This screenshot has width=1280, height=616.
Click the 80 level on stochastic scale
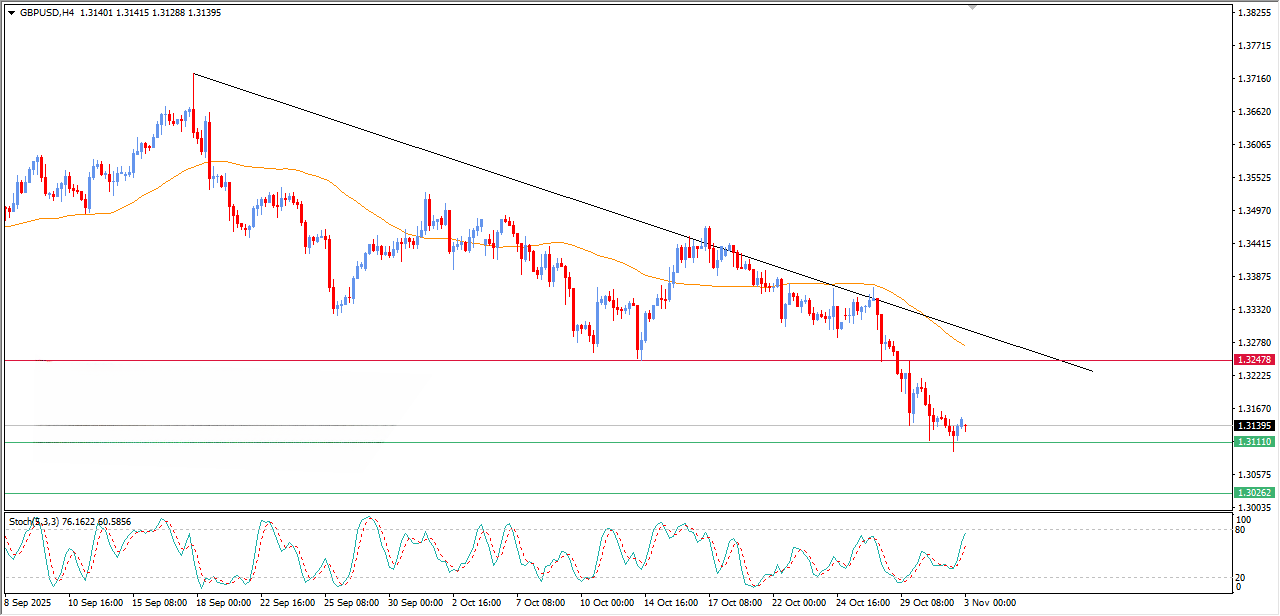click(x=1243, y=530)
